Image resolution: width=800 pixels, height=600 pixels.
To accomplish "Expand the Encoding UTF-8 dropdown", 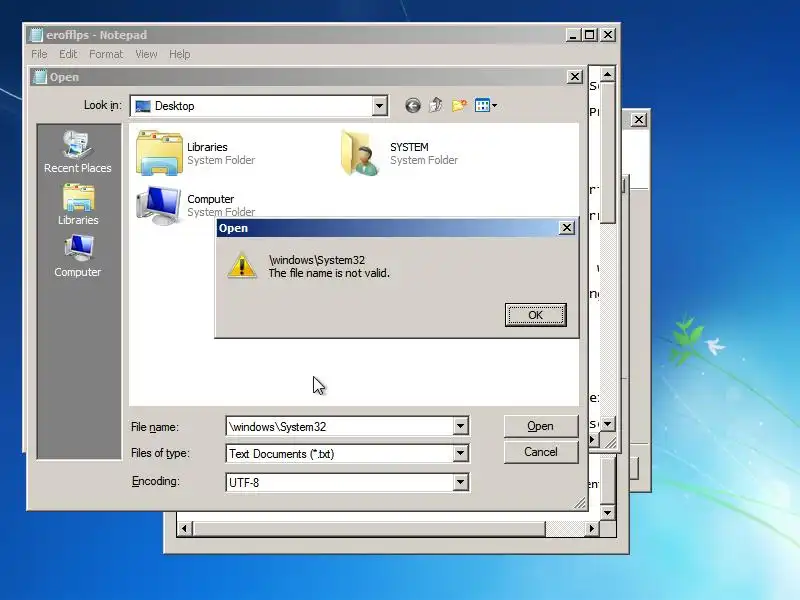I will coord(460,482).
